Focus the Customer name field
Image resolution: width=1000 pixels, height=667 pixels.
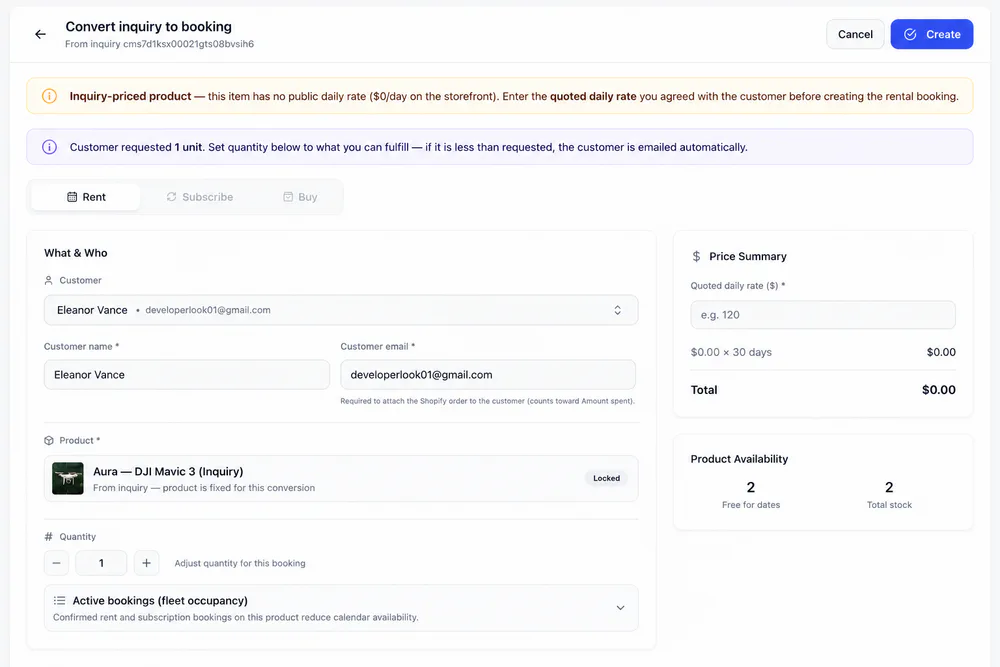click(187, 375)
